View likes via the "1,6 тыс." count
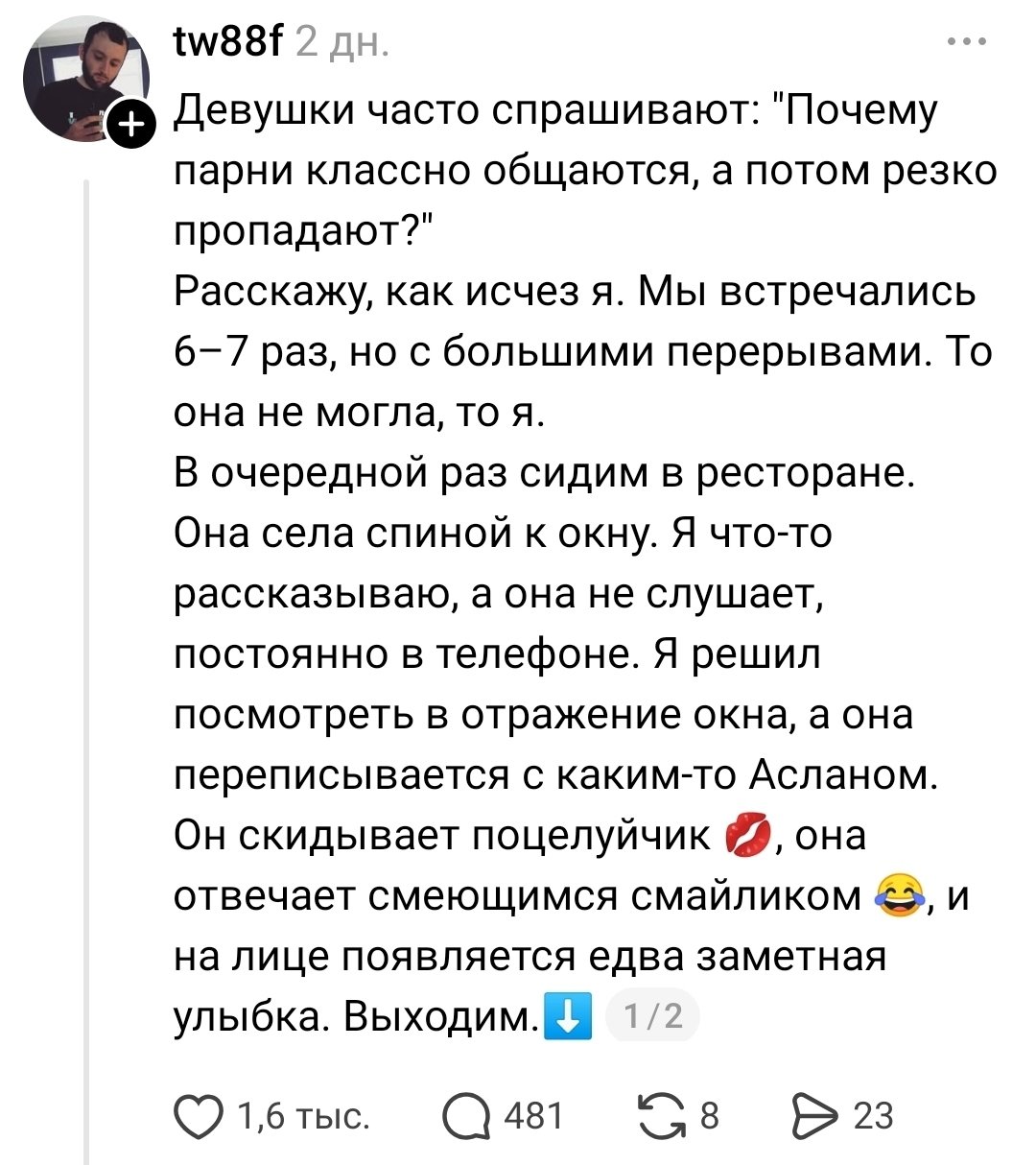The height and width of the screenshot is (1165, 1036). 302,1117
